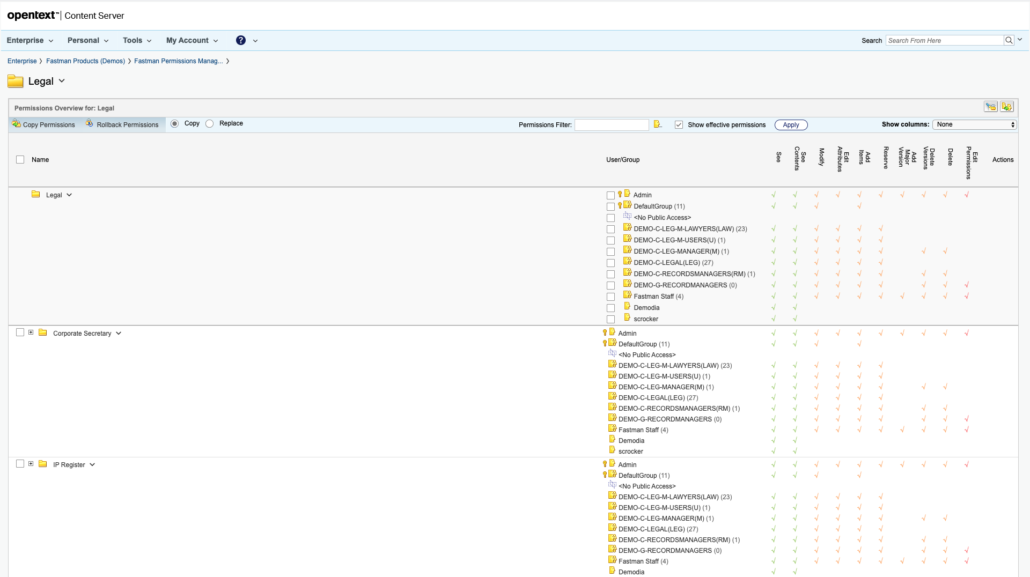Image resolution: width=1030 pixels, height=577 pixels.
Task: Open Fastman Permissions Manag... breadcrumb
Action: tap(179, 61)
